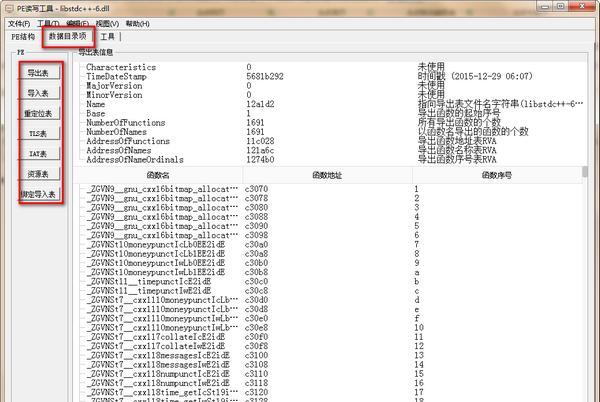Screen dimensions: 600x402
Task: Select the Characteristics row
Action: [329, 67]
